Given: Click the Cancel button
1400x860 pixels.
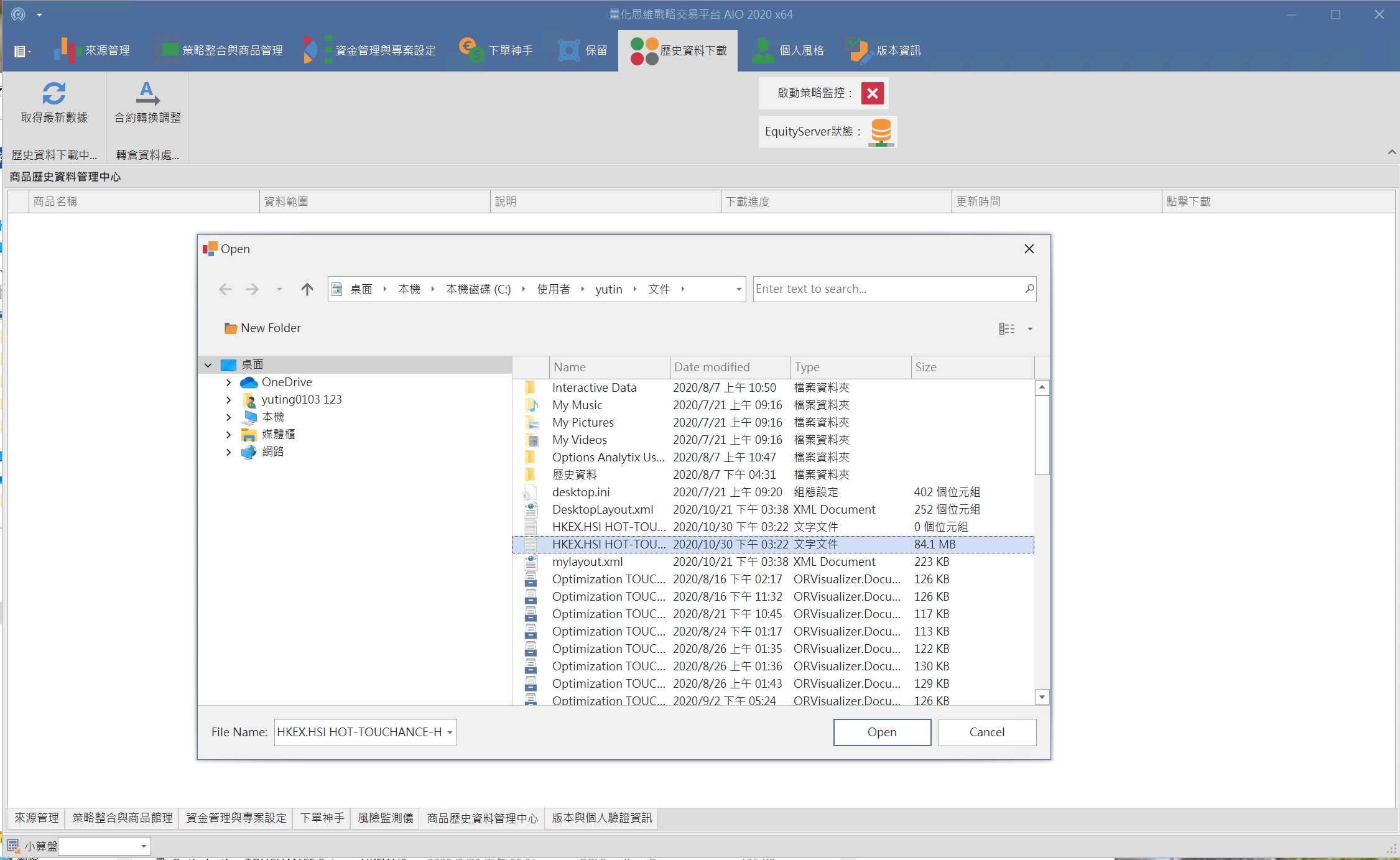Looking at the screenshot, I should pos(986,732).
